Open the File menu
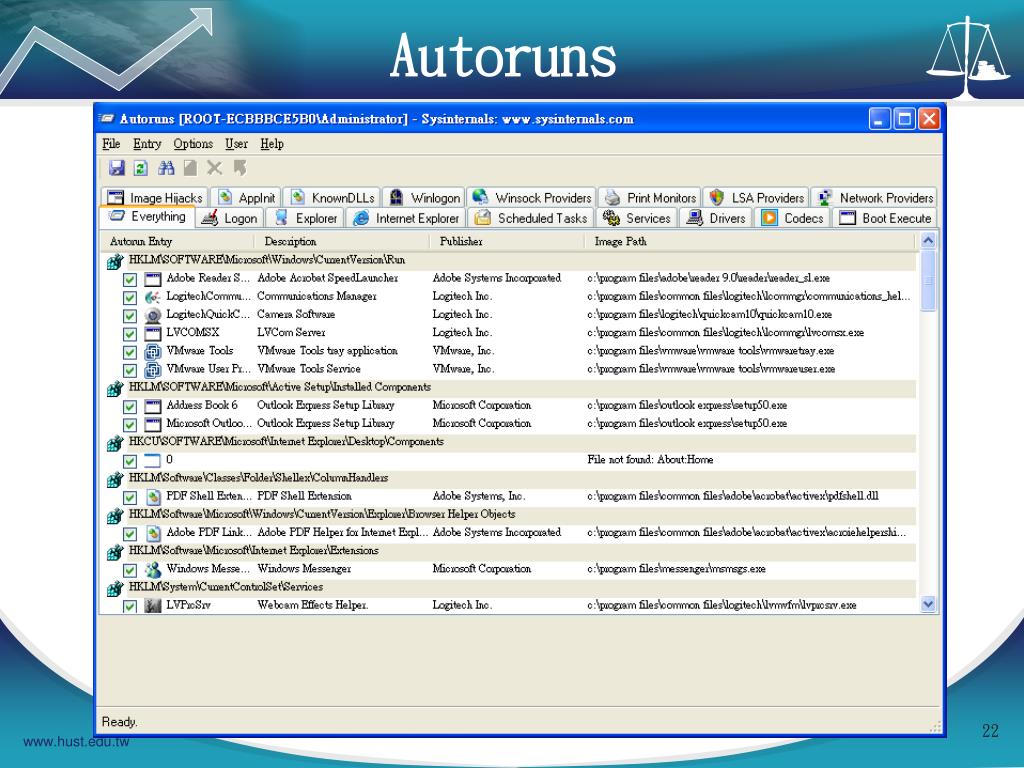This screenshot has width=1024, height=768. coord(111,144)
